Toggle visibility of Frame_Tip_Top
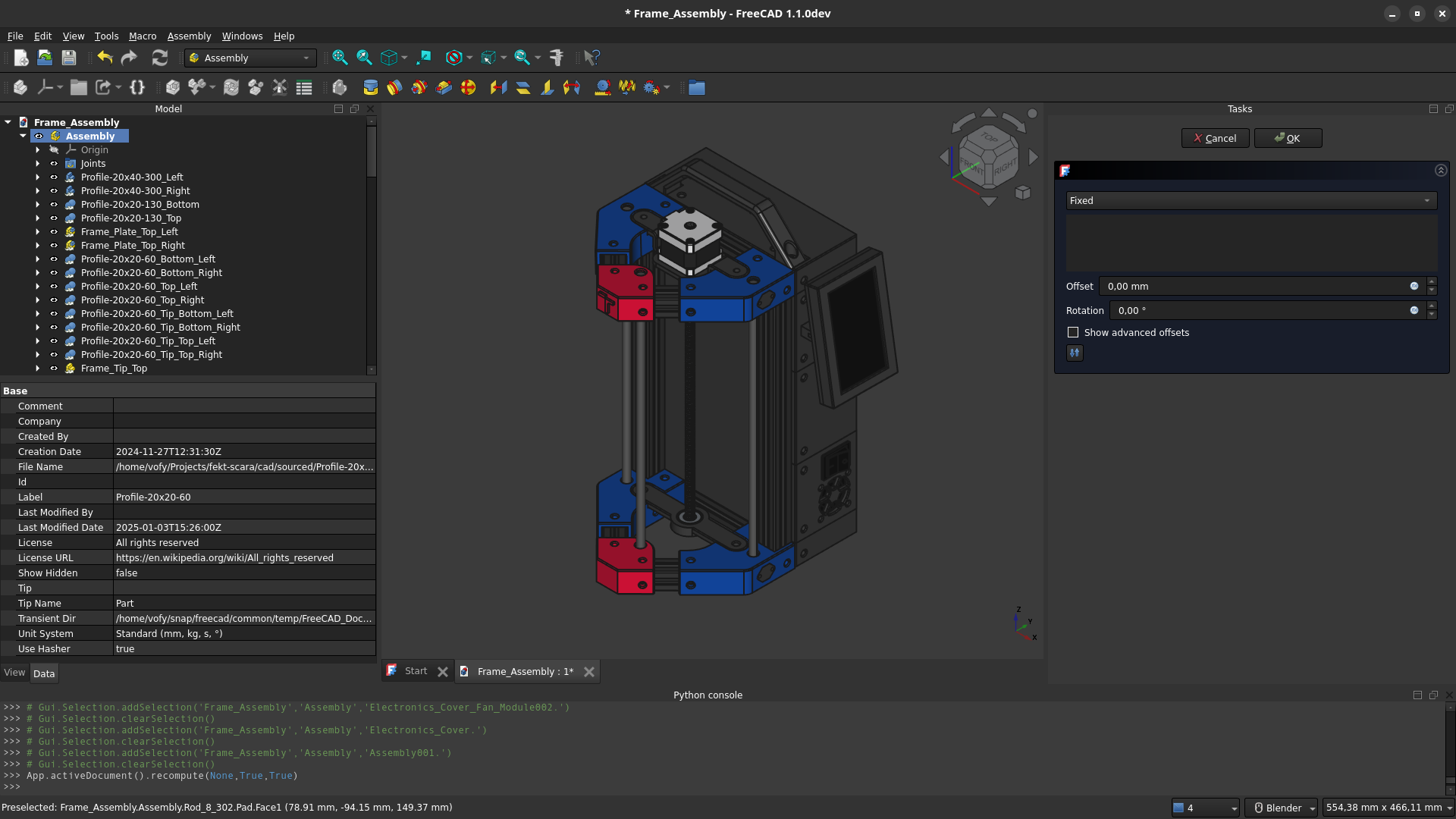This screenshot has width=1456, height=819. pyautogui.click(x=54, y=369)
